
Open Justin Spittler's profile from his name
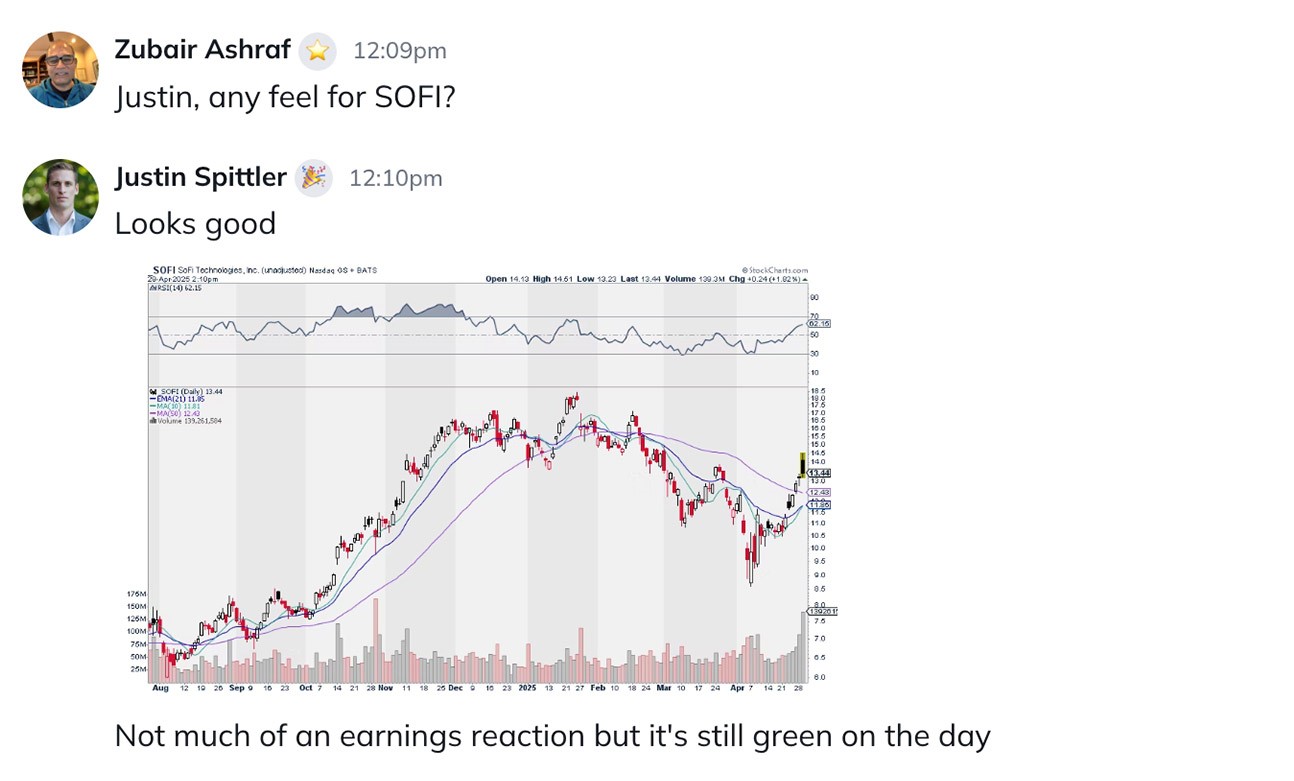200,177
